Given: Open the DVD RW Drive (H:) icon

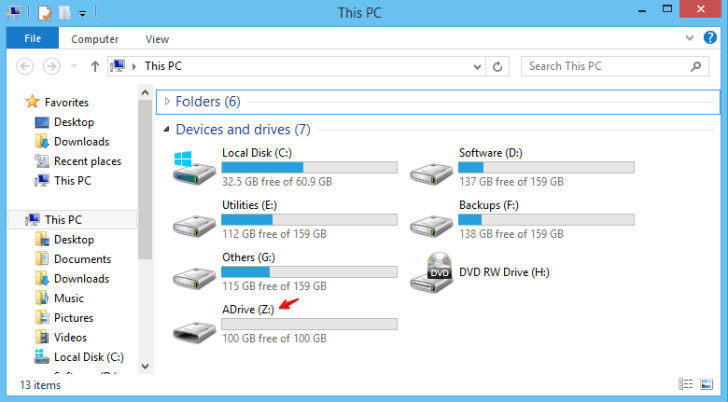Looking at the screenshot, I should [x=431, y=272].
